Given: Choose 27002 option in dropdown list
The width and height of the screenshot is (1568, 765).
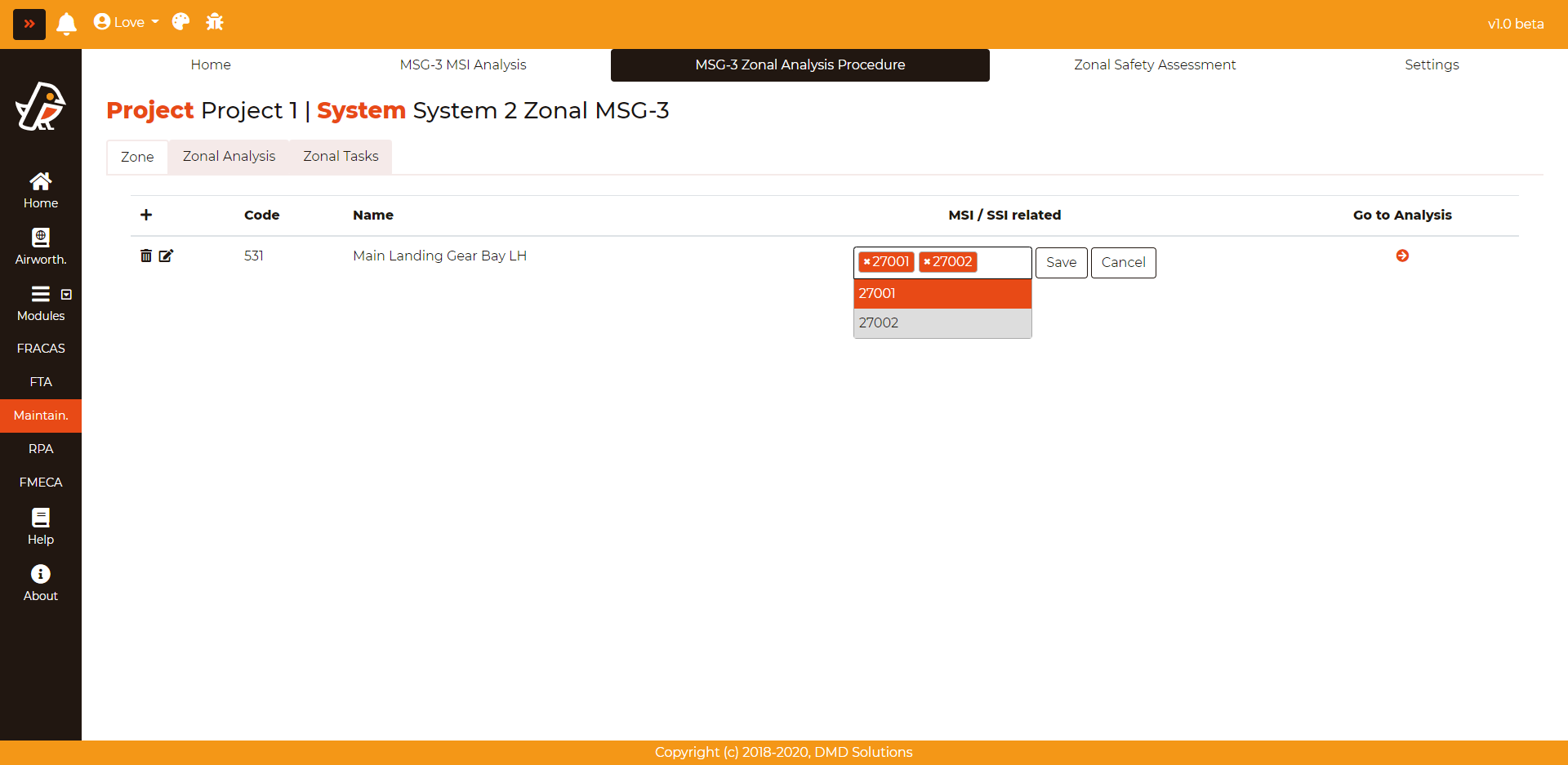Looking at the screenshot, I should pos(942,323).
